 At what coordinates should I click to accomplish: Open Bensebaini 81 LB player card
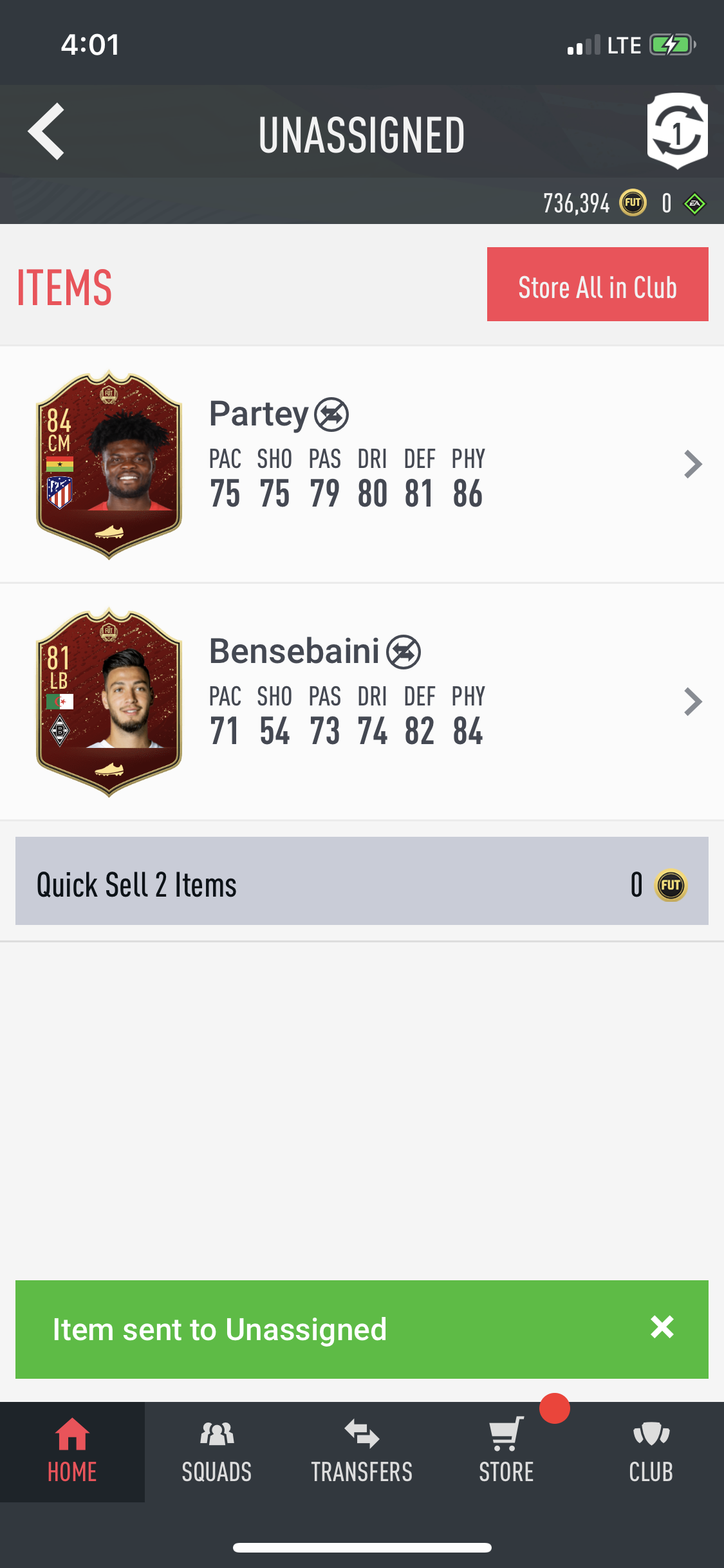point(109,702)
